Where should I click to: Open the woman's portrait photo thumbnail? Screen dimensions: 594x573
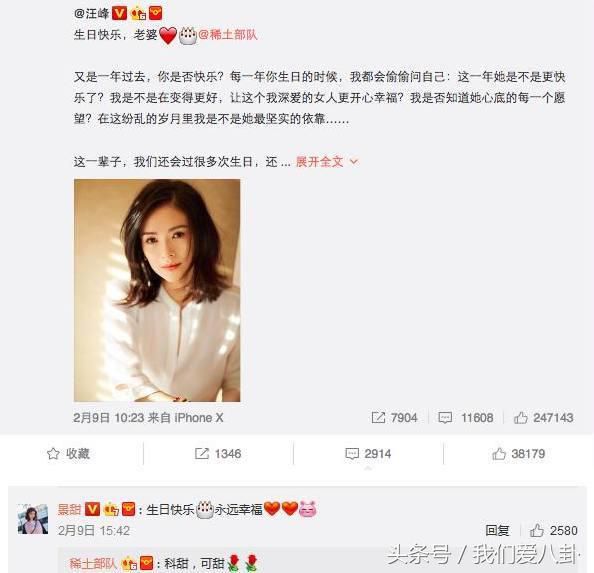point(157,290)
